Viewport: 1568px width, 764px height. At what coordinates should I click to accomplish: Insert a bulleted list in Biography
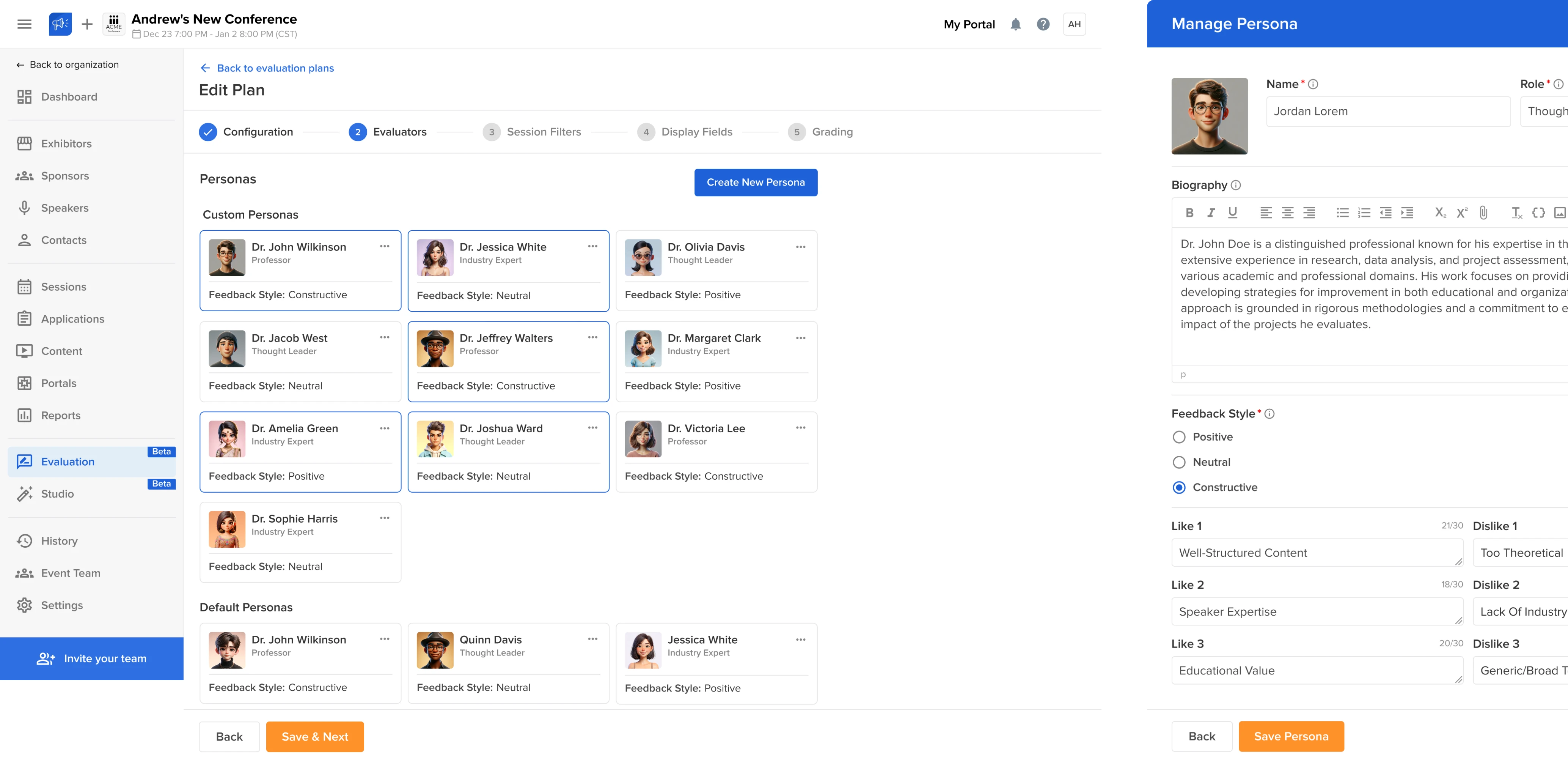(x=1342, y=213)
